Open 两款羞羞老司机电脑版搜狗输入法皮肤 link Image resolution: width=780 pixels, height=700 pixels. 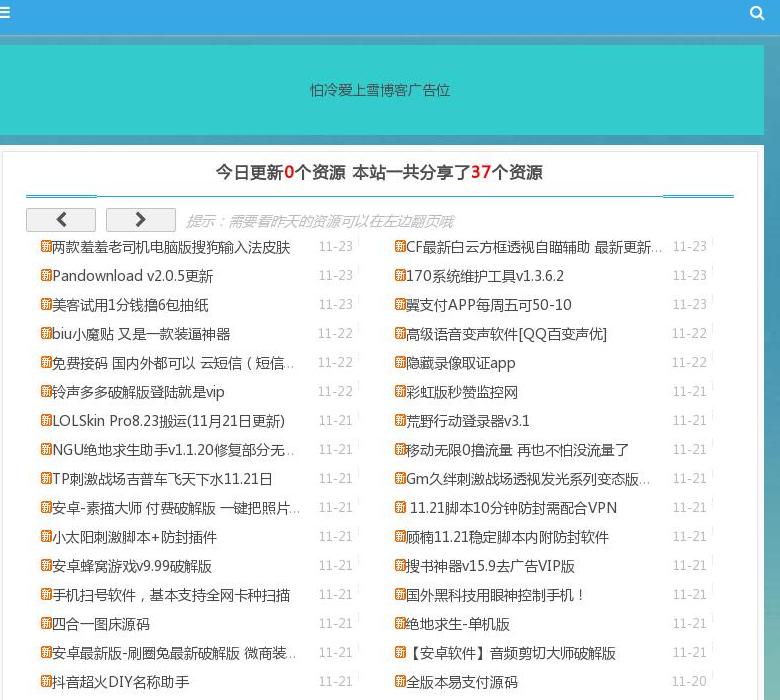coord(171,247)
